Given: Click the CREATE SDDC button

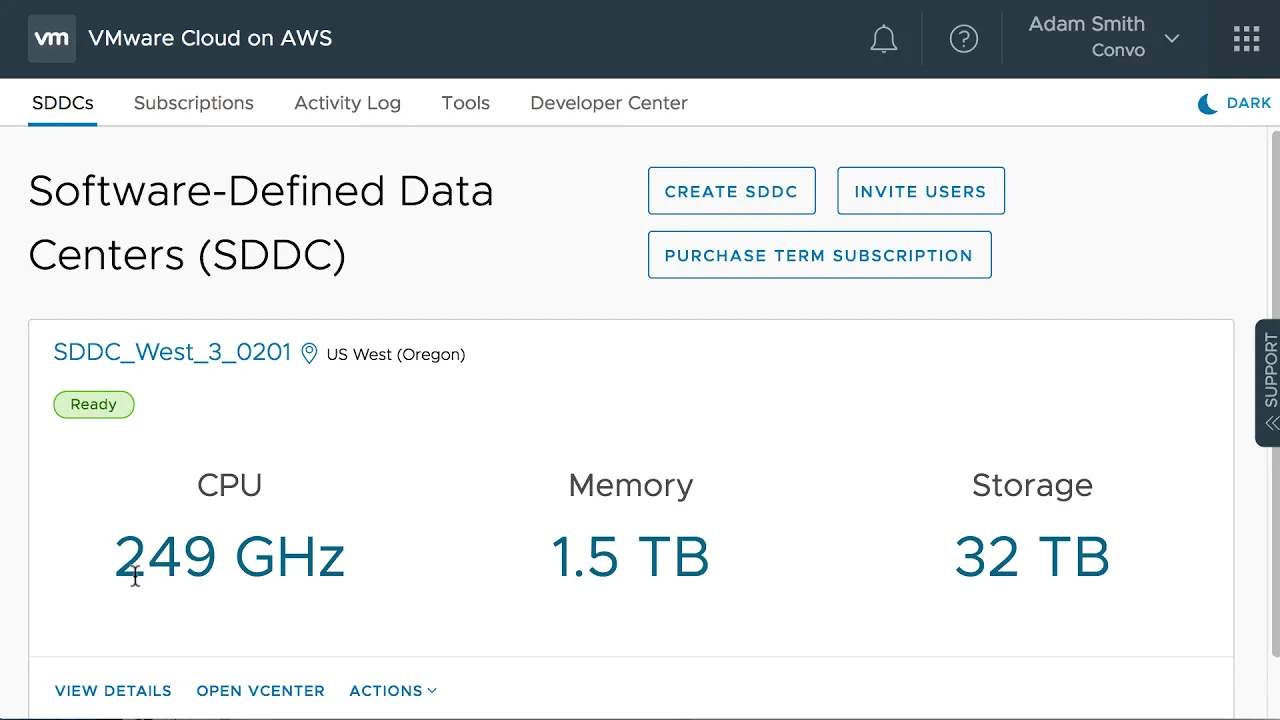Looking at the screenshot, I should tap(732, 191).
